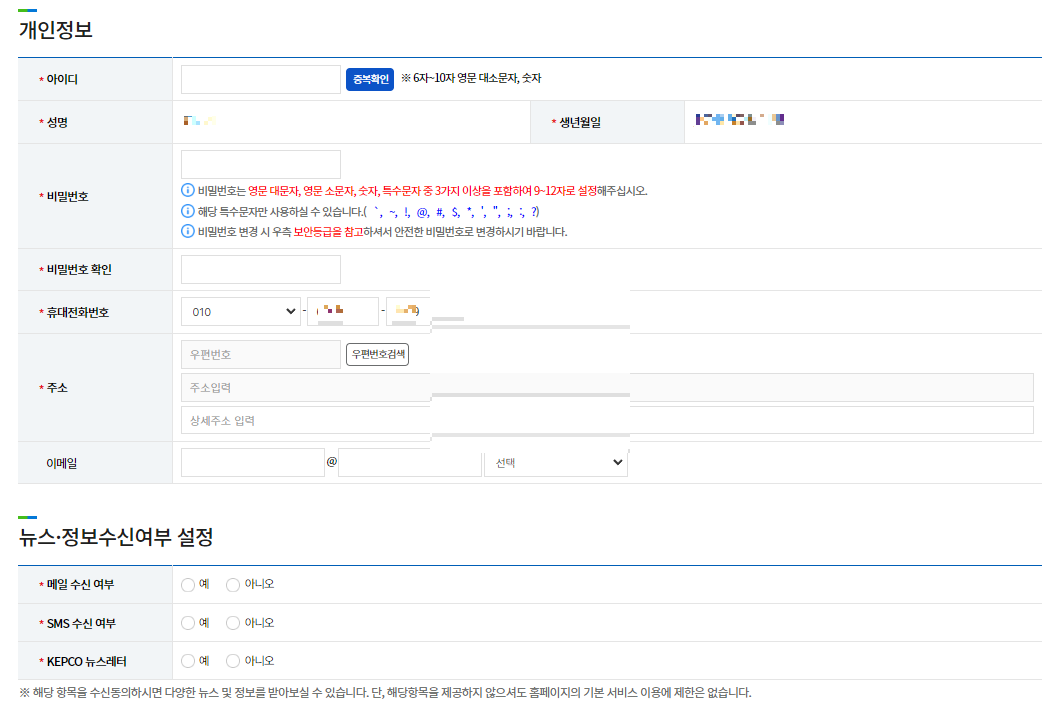Click the 우편번호 field

pyautogui.click(x=260, y=353)
